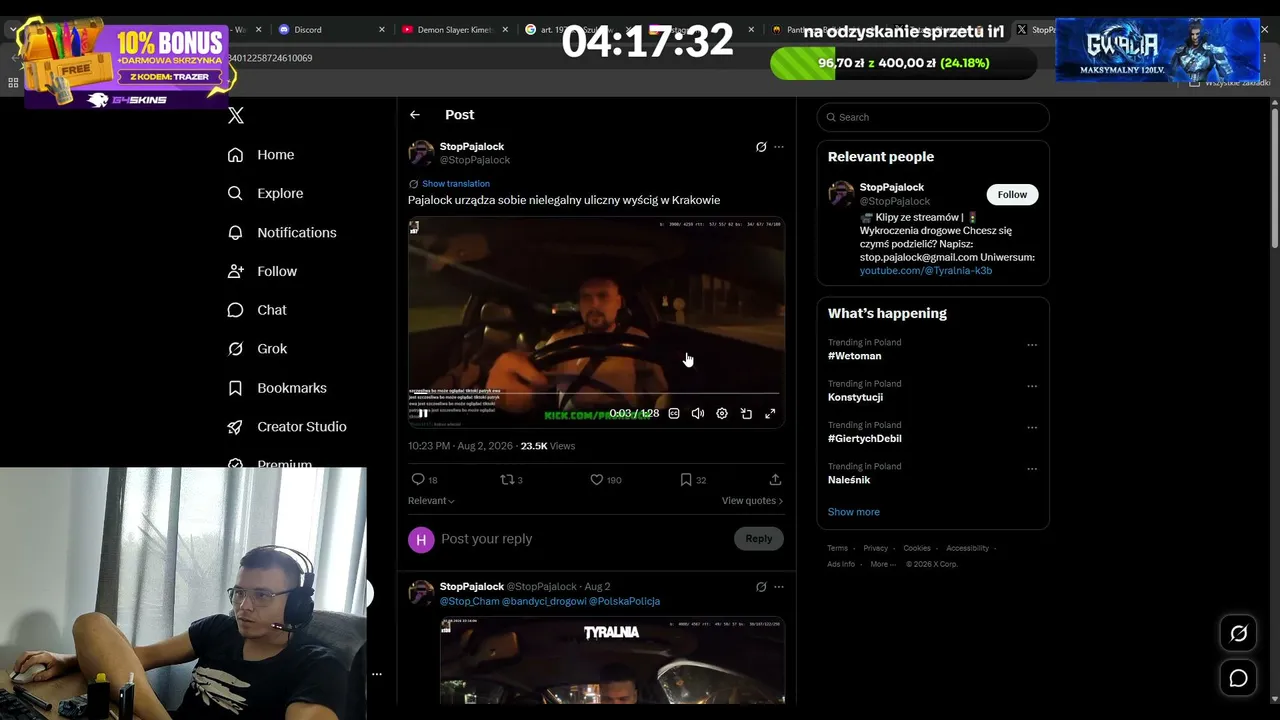Open the @bandyci_drogowi mention
The image size is (1280, 720).
click(543, 601)
